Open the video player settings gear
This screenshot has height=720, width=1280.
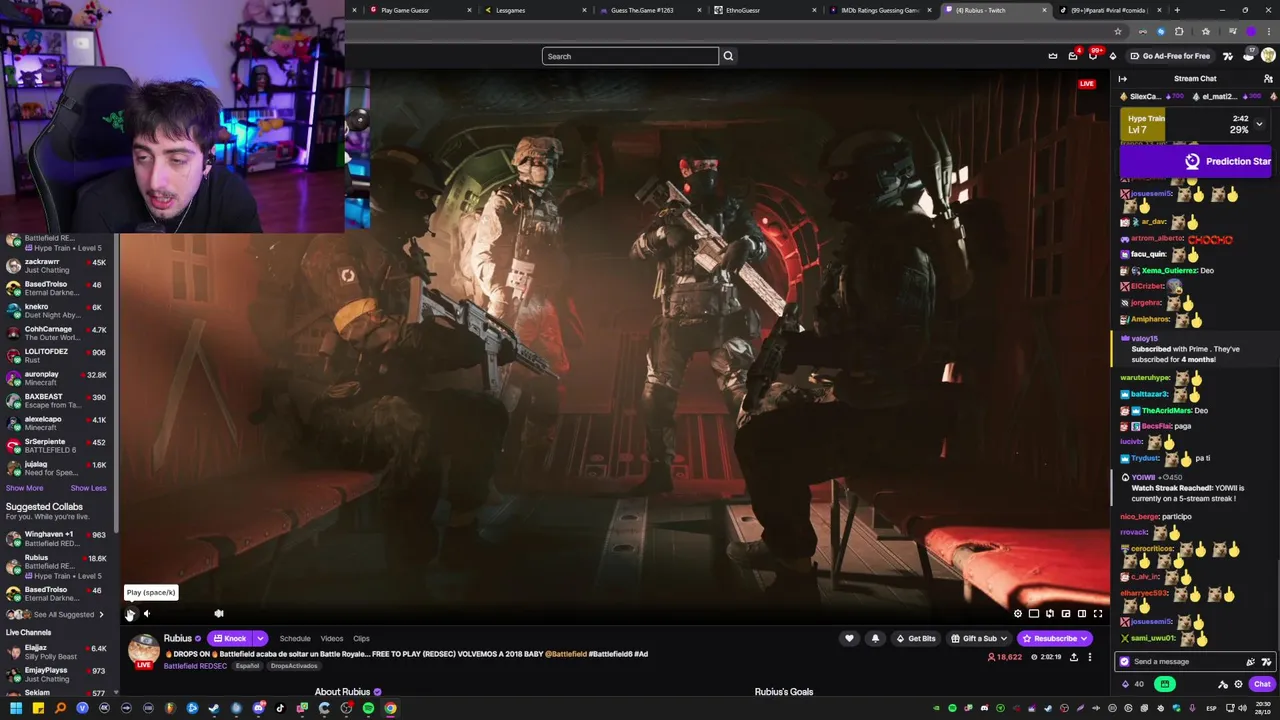point(1018,614)
